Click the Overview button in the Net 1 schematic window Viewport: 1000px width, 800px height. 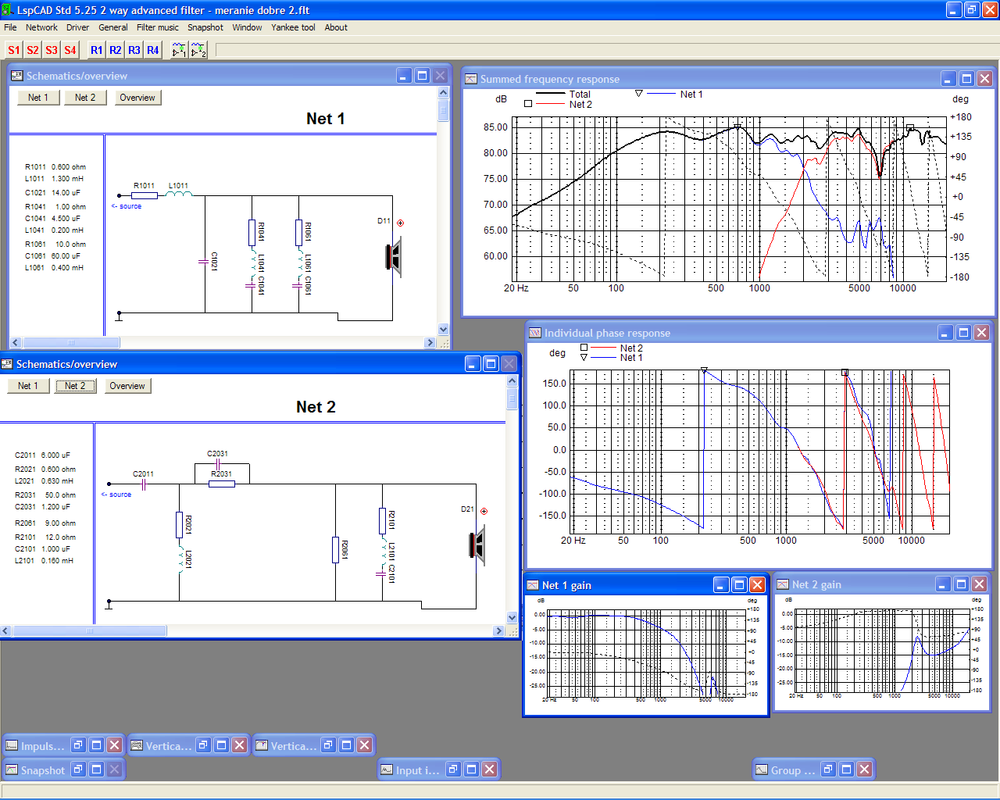pos(137,98)
